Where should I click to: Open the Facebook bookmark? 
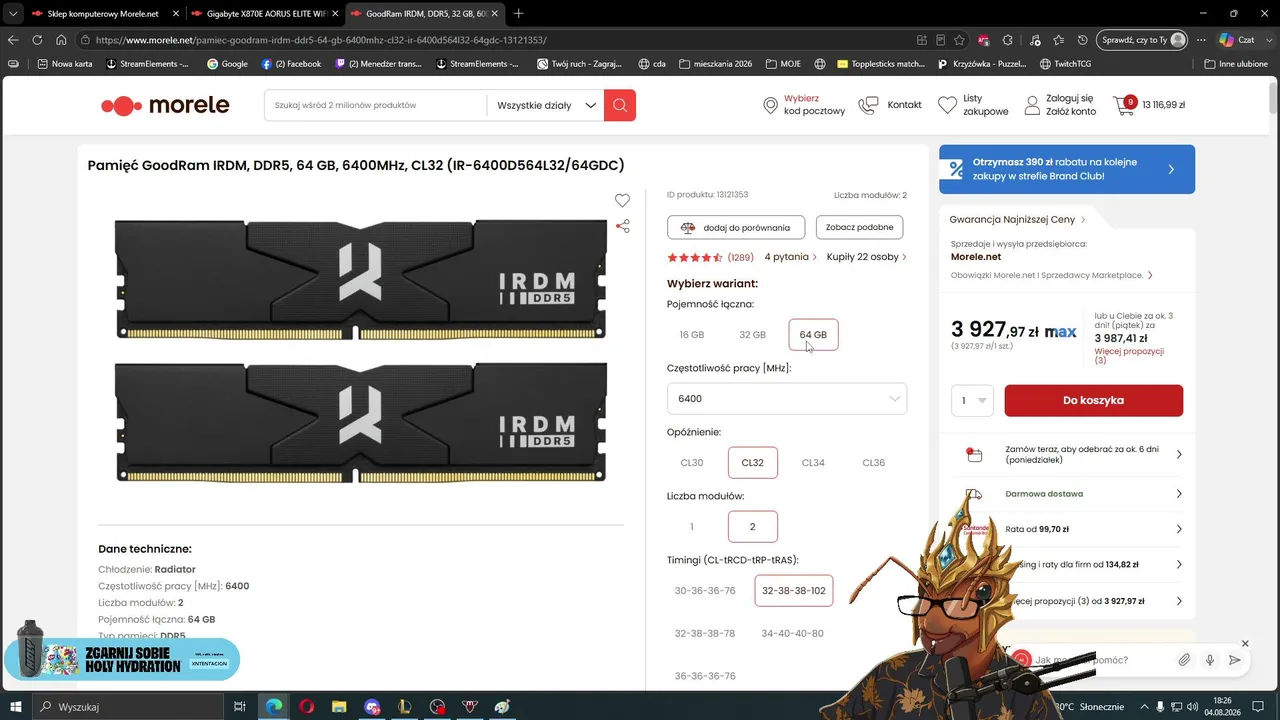tap(291, 64)
